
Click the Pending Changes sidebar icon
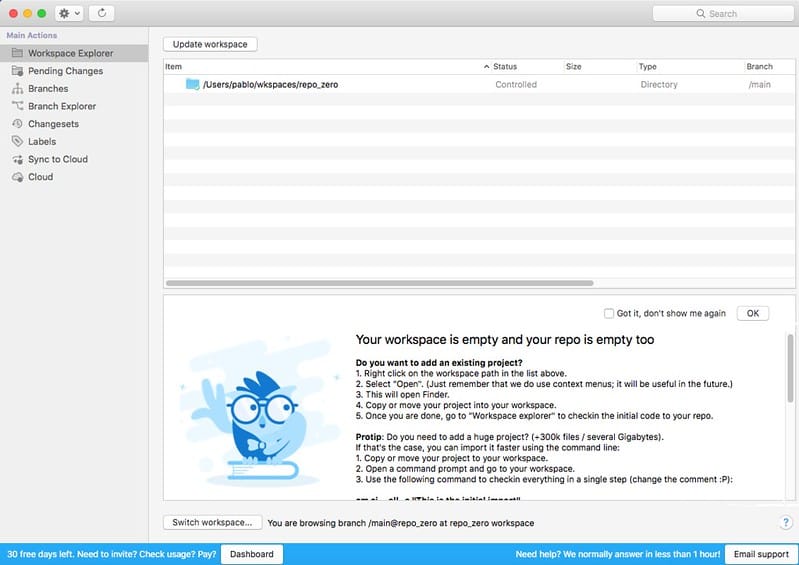pyautogui.click(x=17, y=71)
